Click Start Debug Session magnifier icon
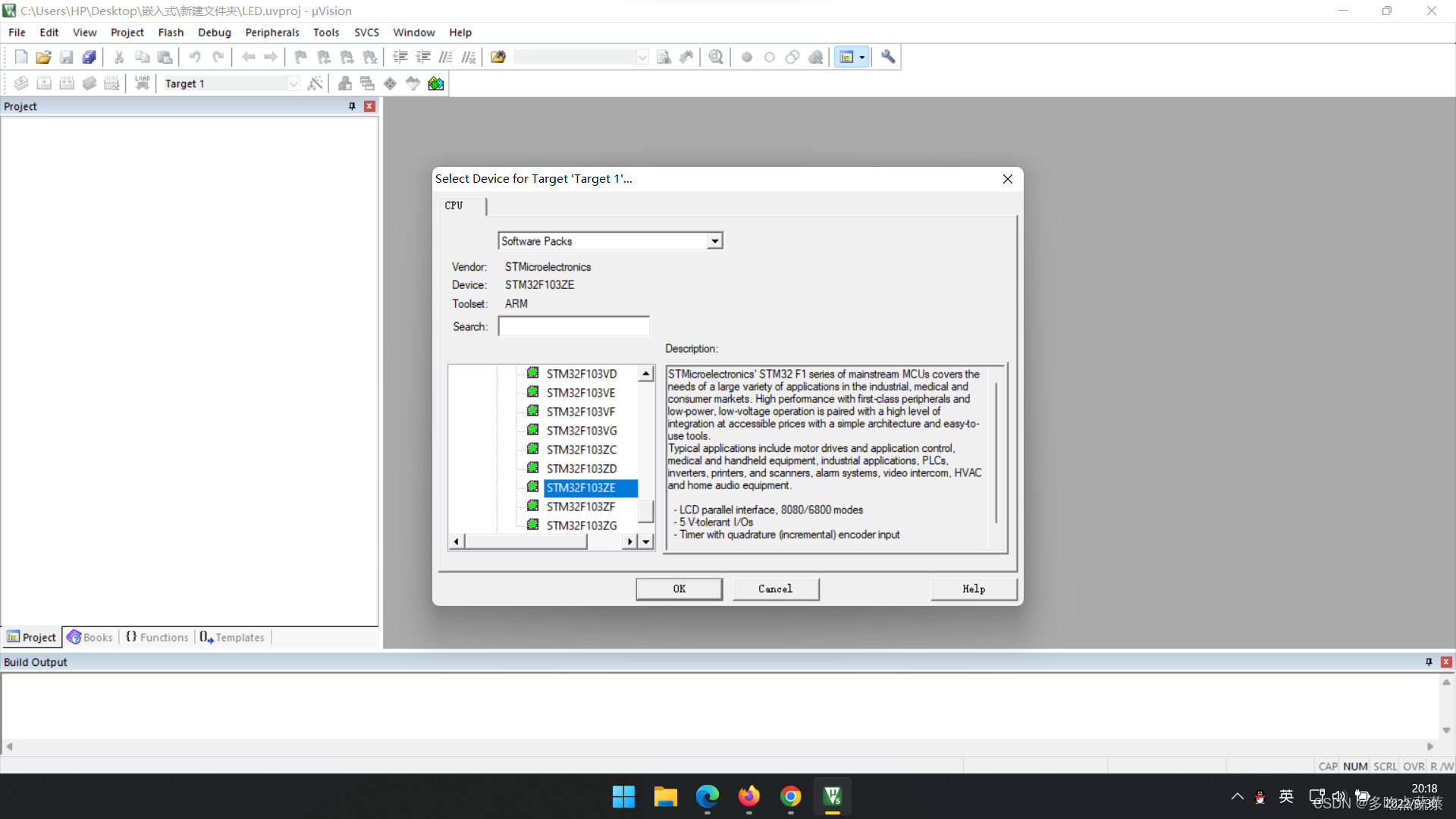The height and width of the screenshot is (819, 1456). pos(716,57)
